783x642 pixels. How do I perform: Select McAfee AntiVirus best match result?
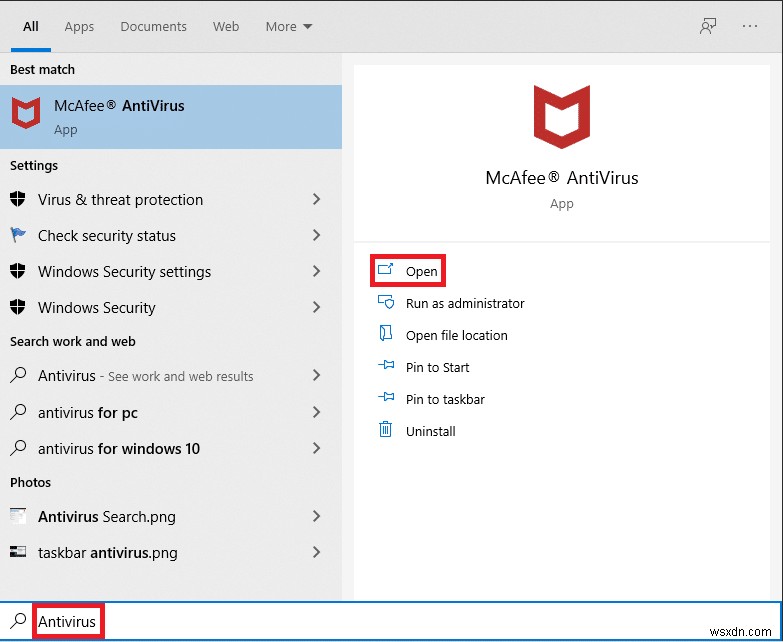click(171, 117)
